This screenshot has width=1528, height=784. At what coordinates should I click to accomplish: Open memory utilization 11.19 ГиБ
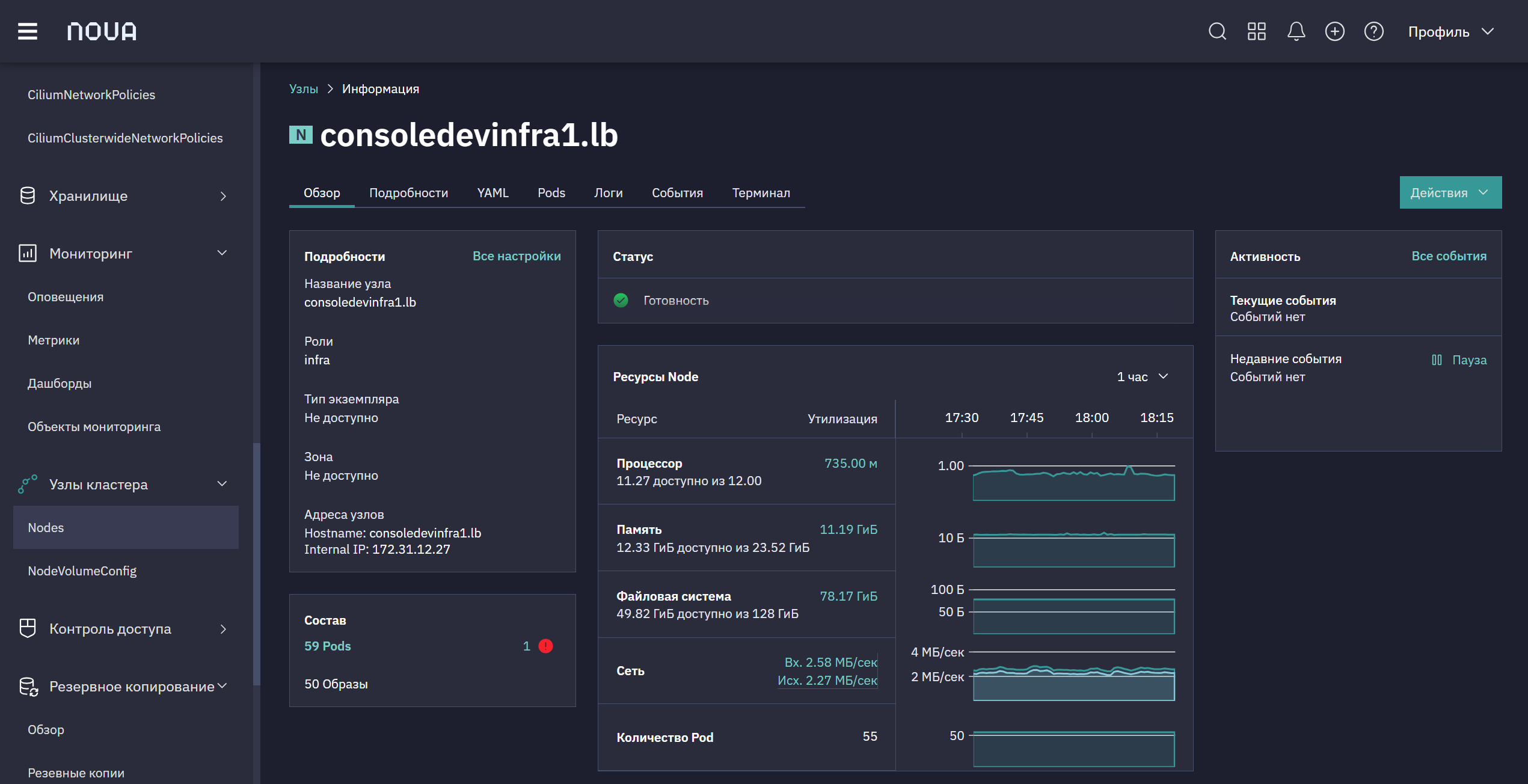pyautogui.click(x=848, y=529)
